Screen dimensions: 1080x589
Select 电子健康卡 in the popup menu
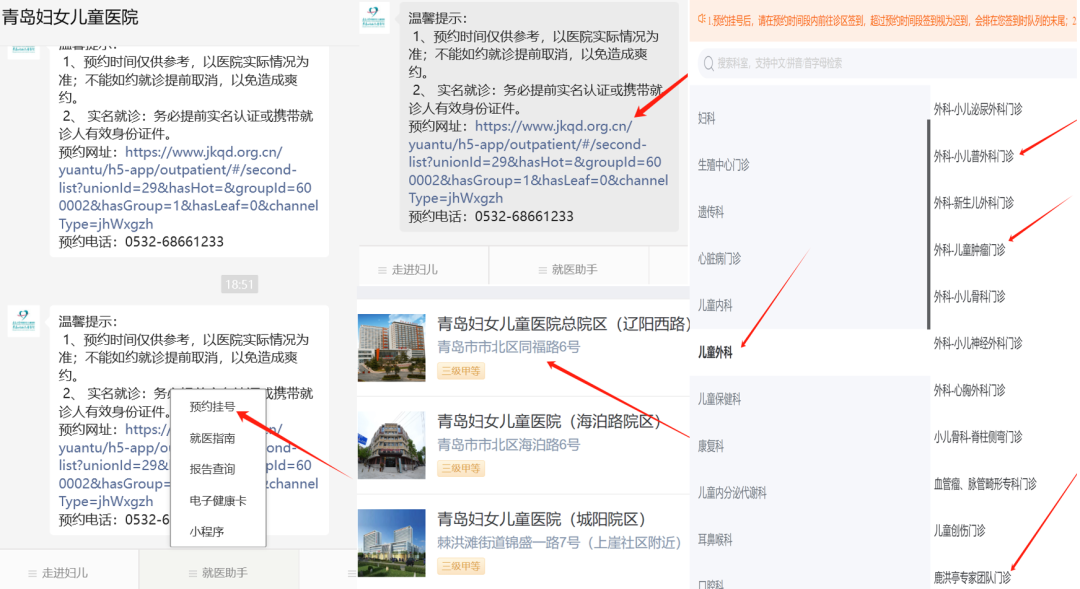pos(218,501)
